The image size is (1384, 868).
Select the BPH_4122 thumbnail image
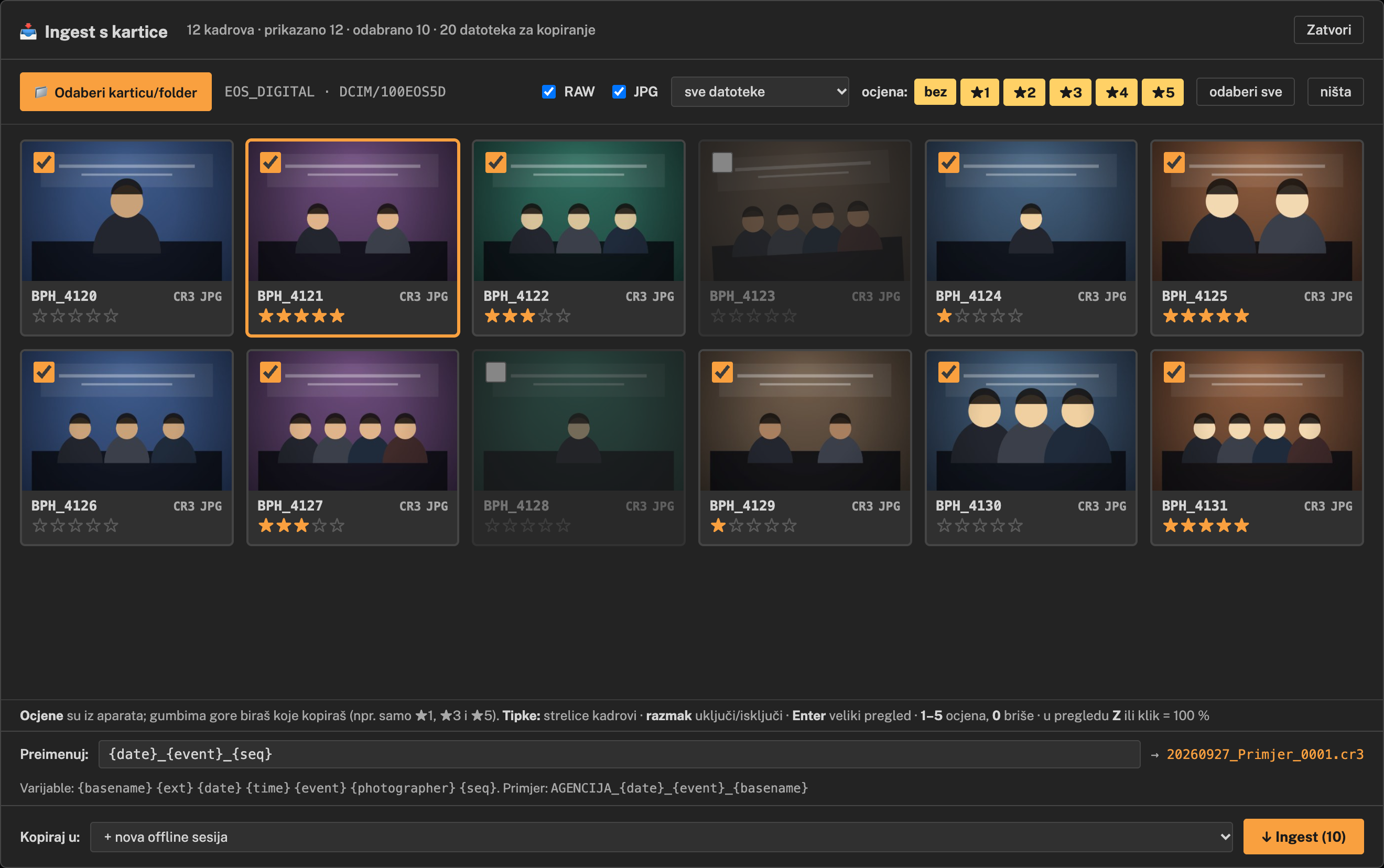579,211
